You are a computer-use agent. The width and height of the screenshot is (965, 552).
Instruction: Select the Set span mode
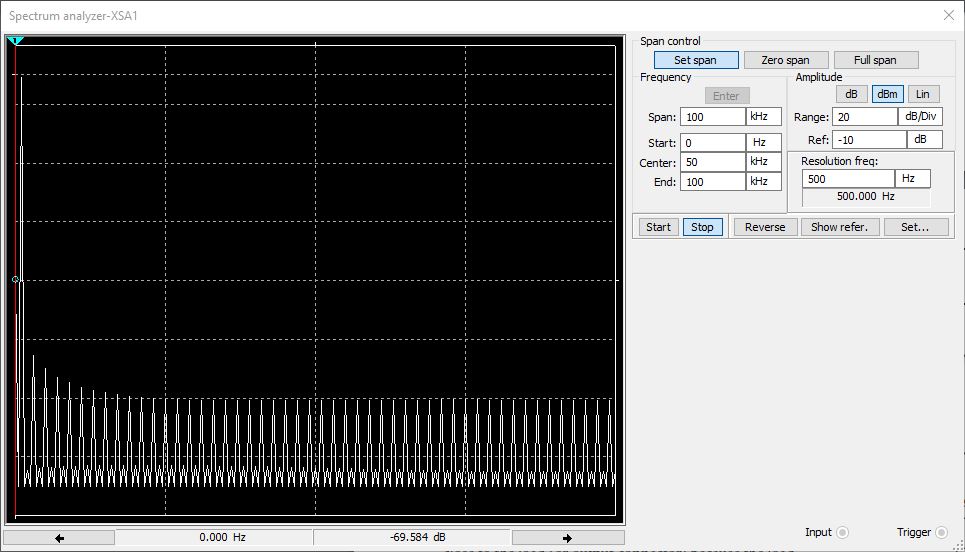tap(696, 60)
